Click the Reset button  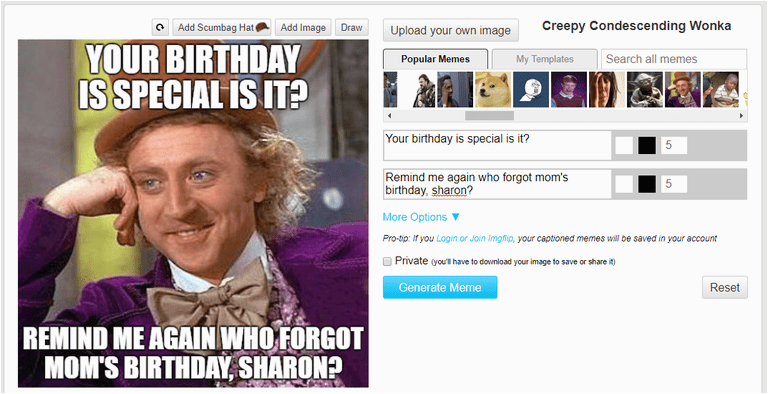point(725,288)
